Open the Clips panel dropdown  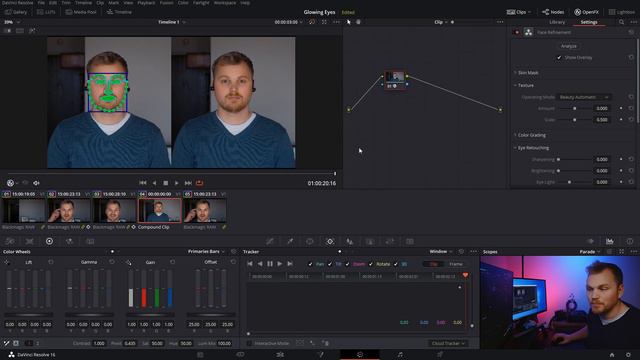coord(519,12)
